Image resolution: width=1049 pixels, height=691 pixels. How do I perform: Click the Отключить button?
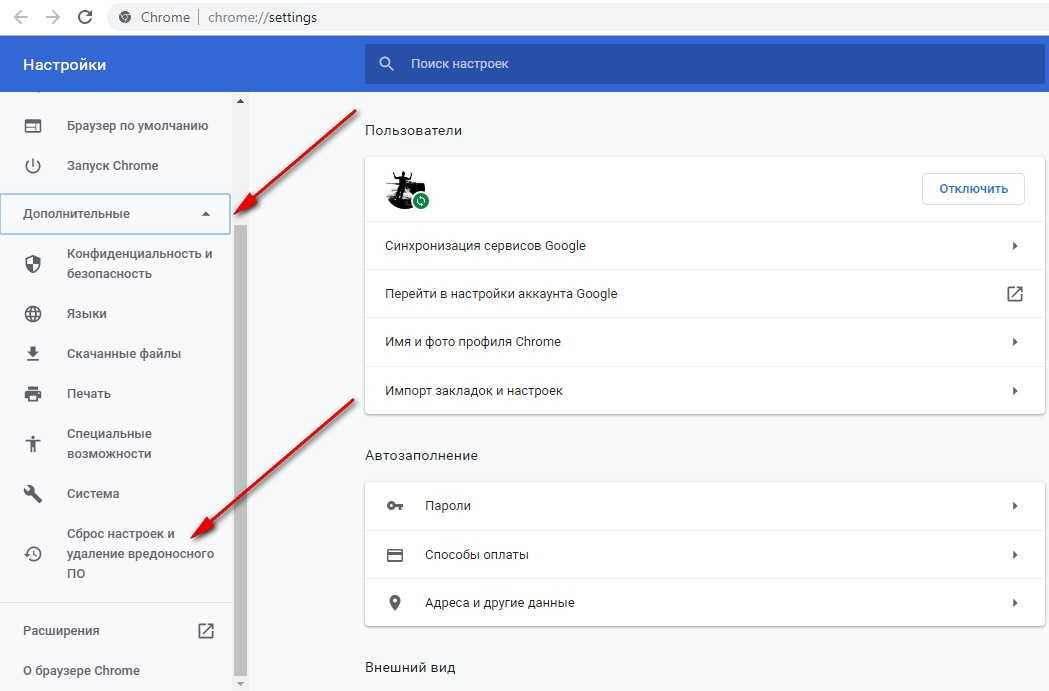[973, 189]
